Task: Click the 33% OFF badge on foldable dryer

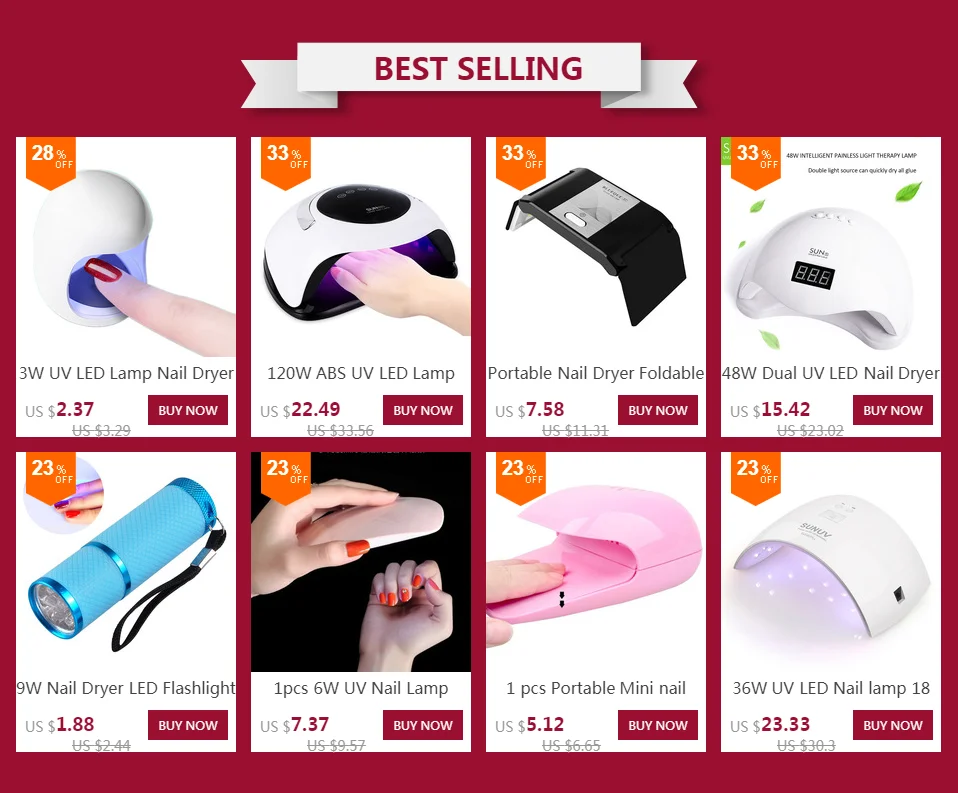Action: pos(521,159)
